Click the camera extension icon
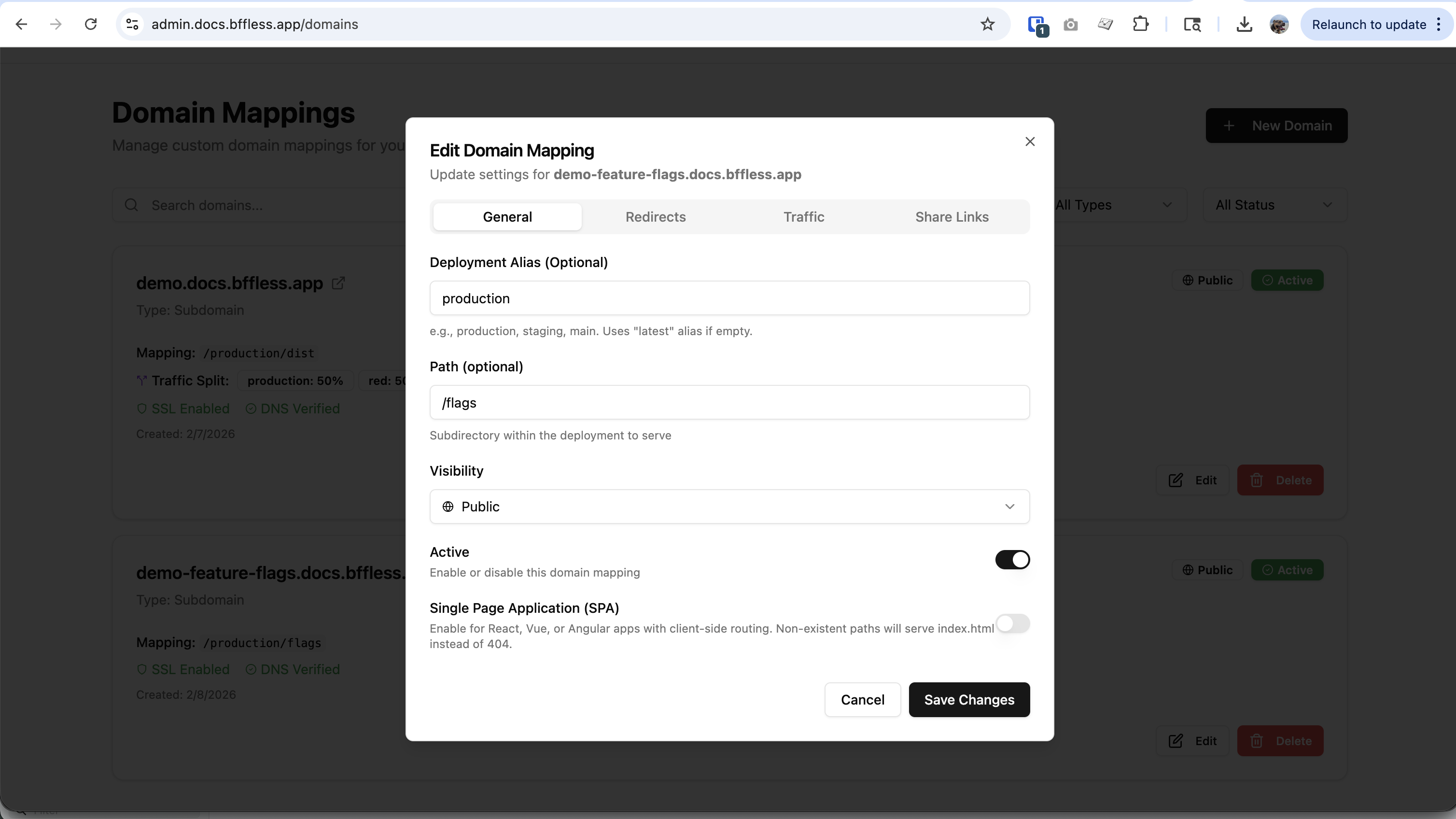The height and width of the screenshot is (819, 1456). pos(1070,24)
